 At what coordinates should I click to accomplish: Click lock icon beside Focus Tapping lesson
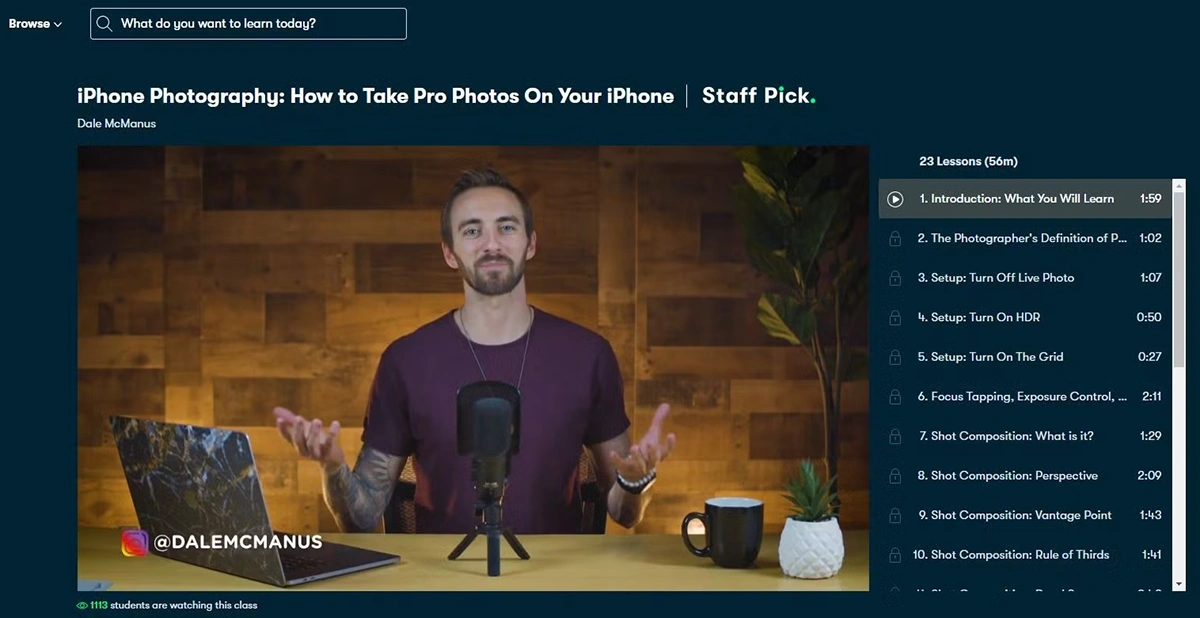coord(895,397)
